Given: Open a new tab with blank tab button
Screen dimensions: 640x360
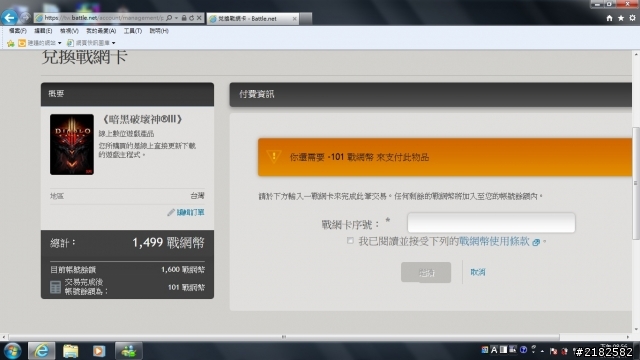Looking at the screenshot, I should [306, 18].
